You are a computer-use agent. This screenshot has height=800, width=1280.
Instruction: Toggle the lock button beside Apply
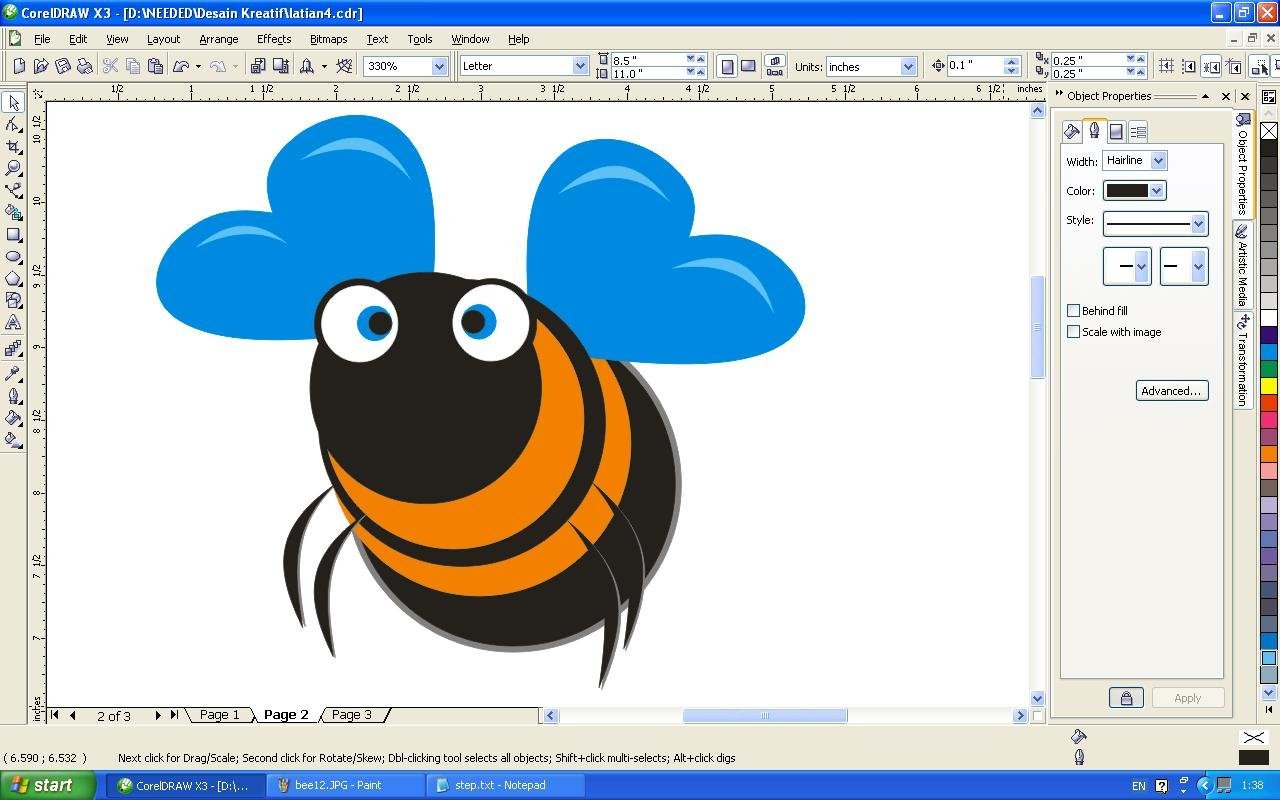tap(1126, 698)
